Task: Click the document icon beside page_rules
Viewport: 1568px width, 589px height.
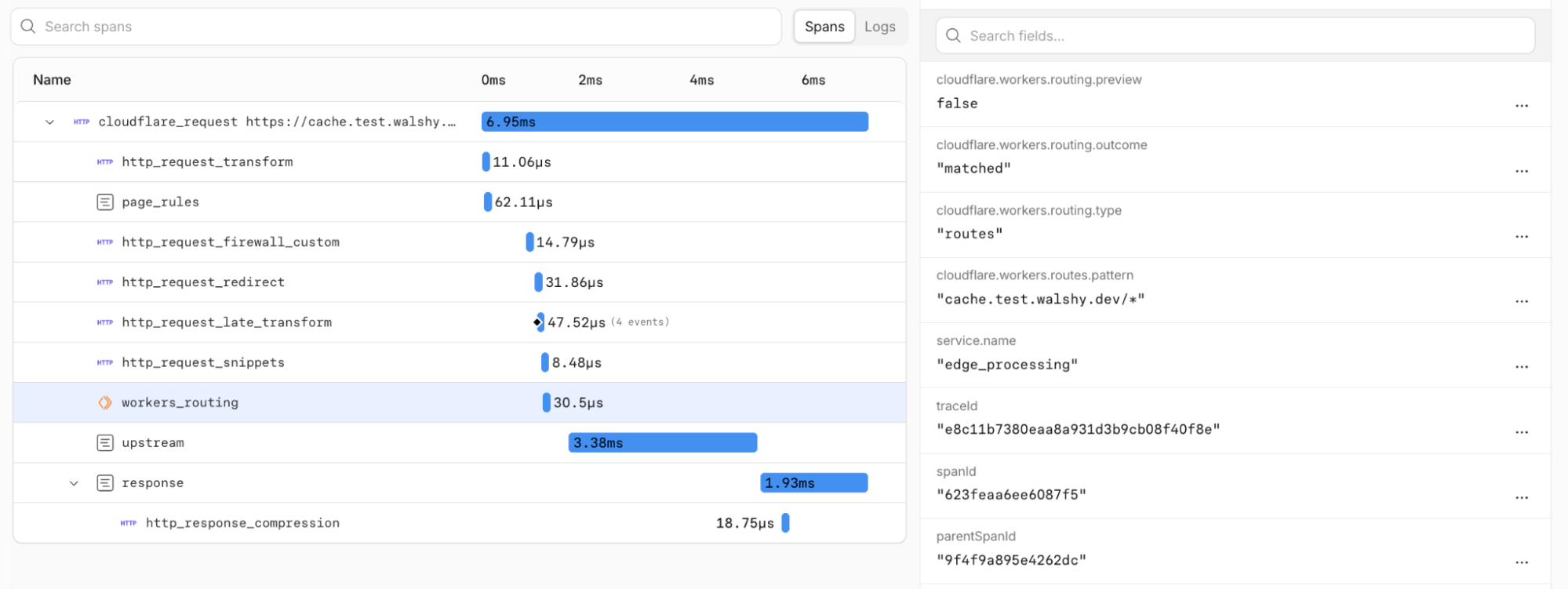Action: pyautogui.click(x=105, y=202)
